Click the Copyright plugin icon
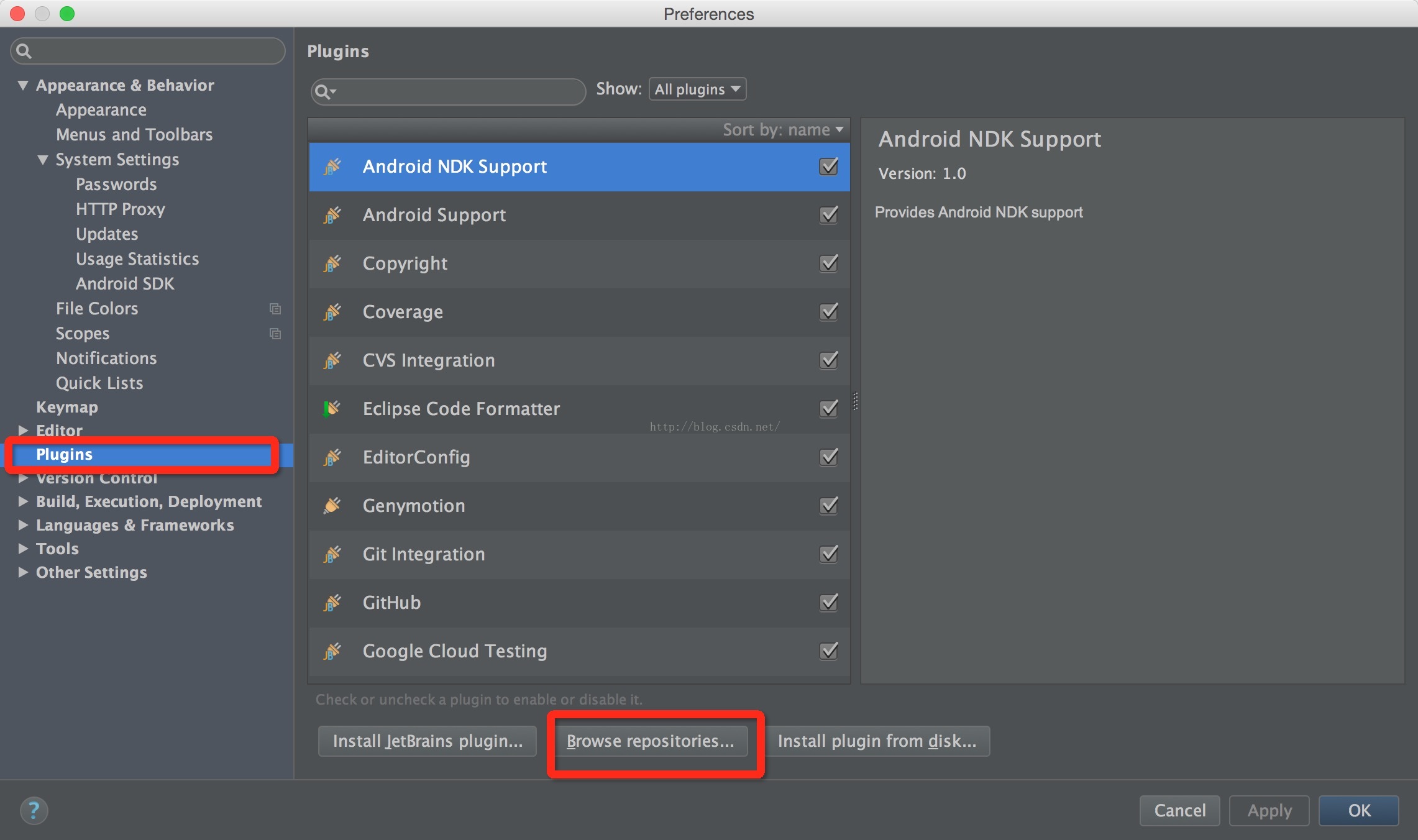 tap(332, 263)
